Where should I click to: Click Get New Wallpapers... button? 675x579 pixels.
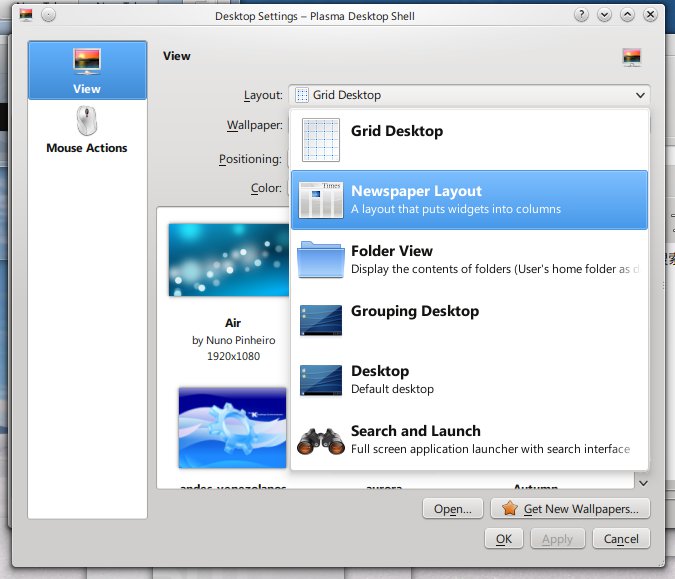click(x=570, y=509)
